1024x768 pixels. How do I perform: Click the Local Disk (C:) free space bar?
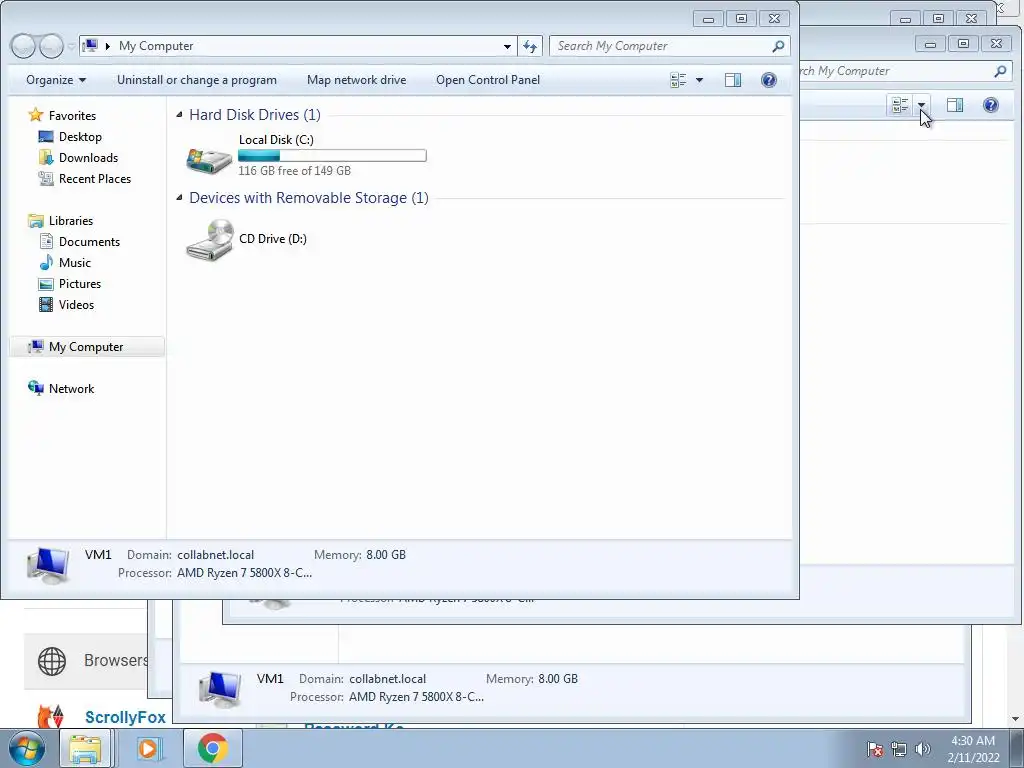pos(332,155)
